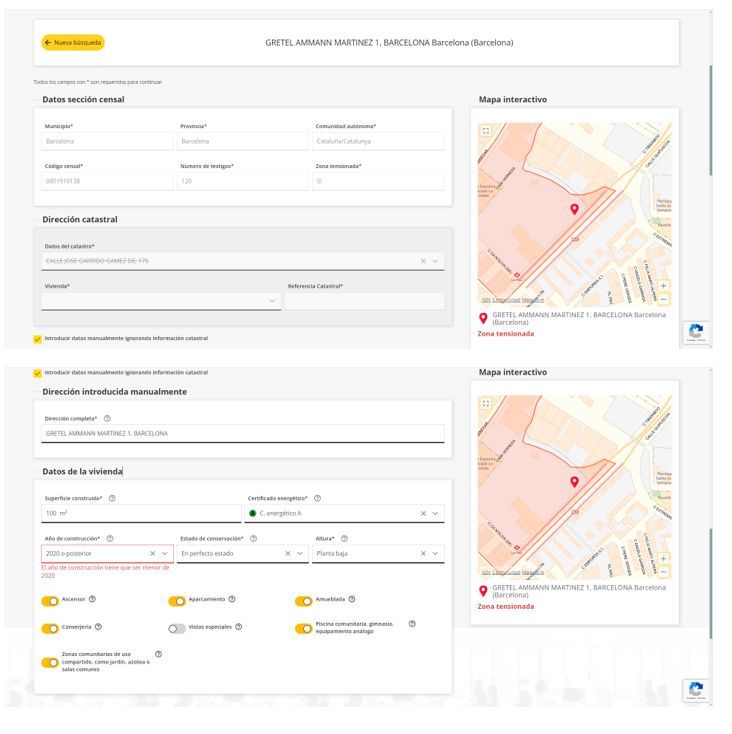Toggle the Aparcamiento switch
The width and height of the screenshot is (732, 734).
click(x=177, y=601)
